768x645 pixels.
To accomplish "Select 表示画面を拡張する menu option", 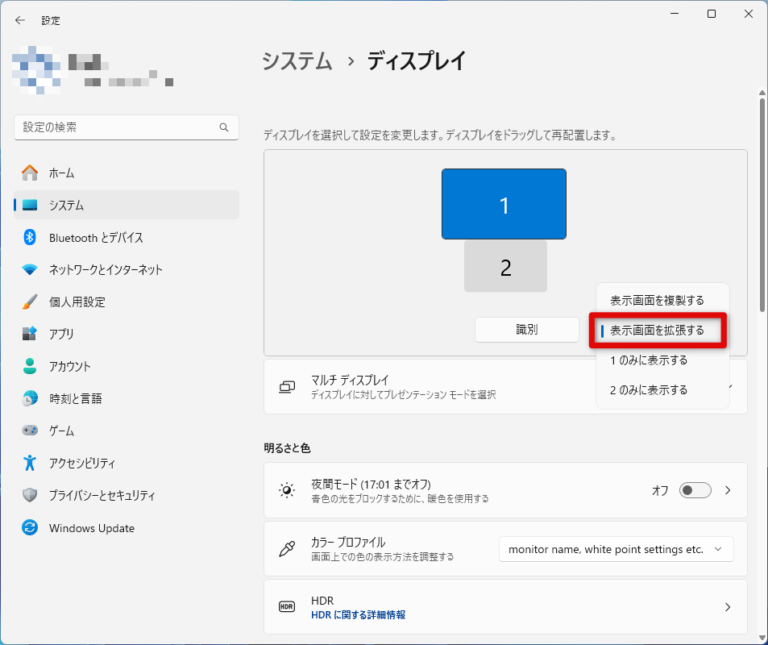I will 657,330.
